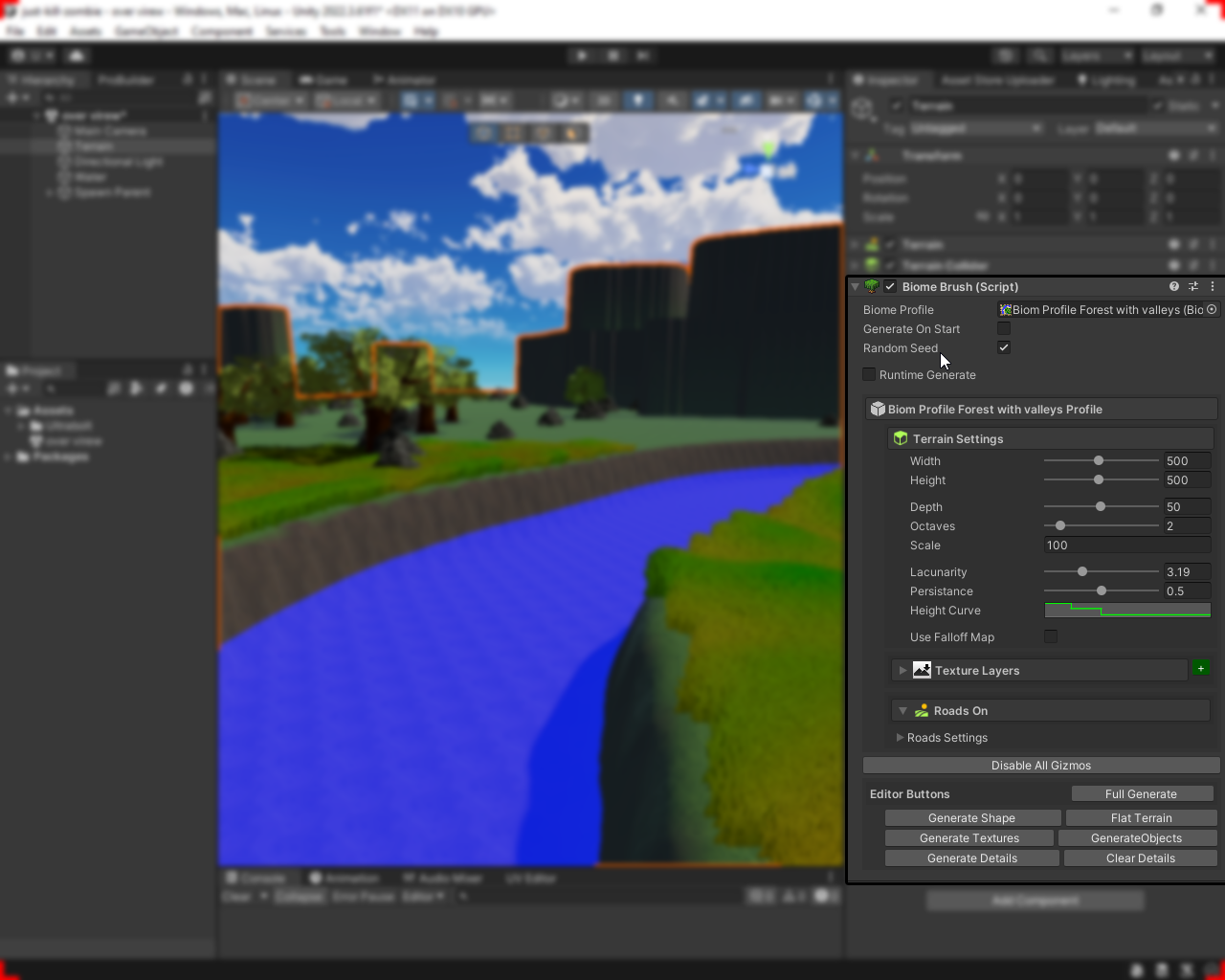
Task: Switch to the Game tab
Action: 323,79
